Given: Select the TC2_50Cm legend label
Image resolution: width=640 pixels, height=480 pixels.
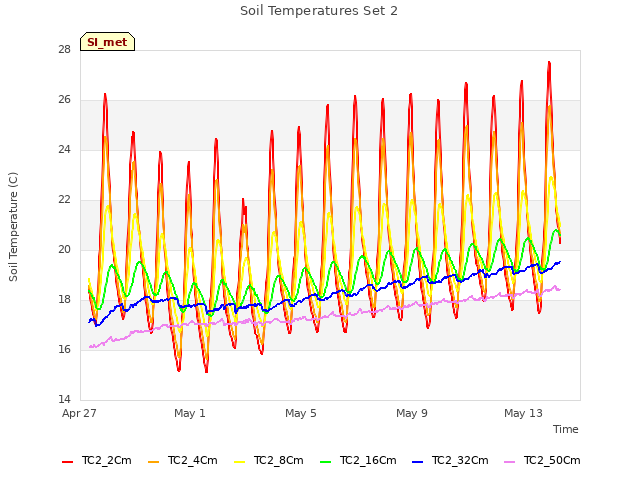Looking at the screenshot, I should [x=552, y=461].
